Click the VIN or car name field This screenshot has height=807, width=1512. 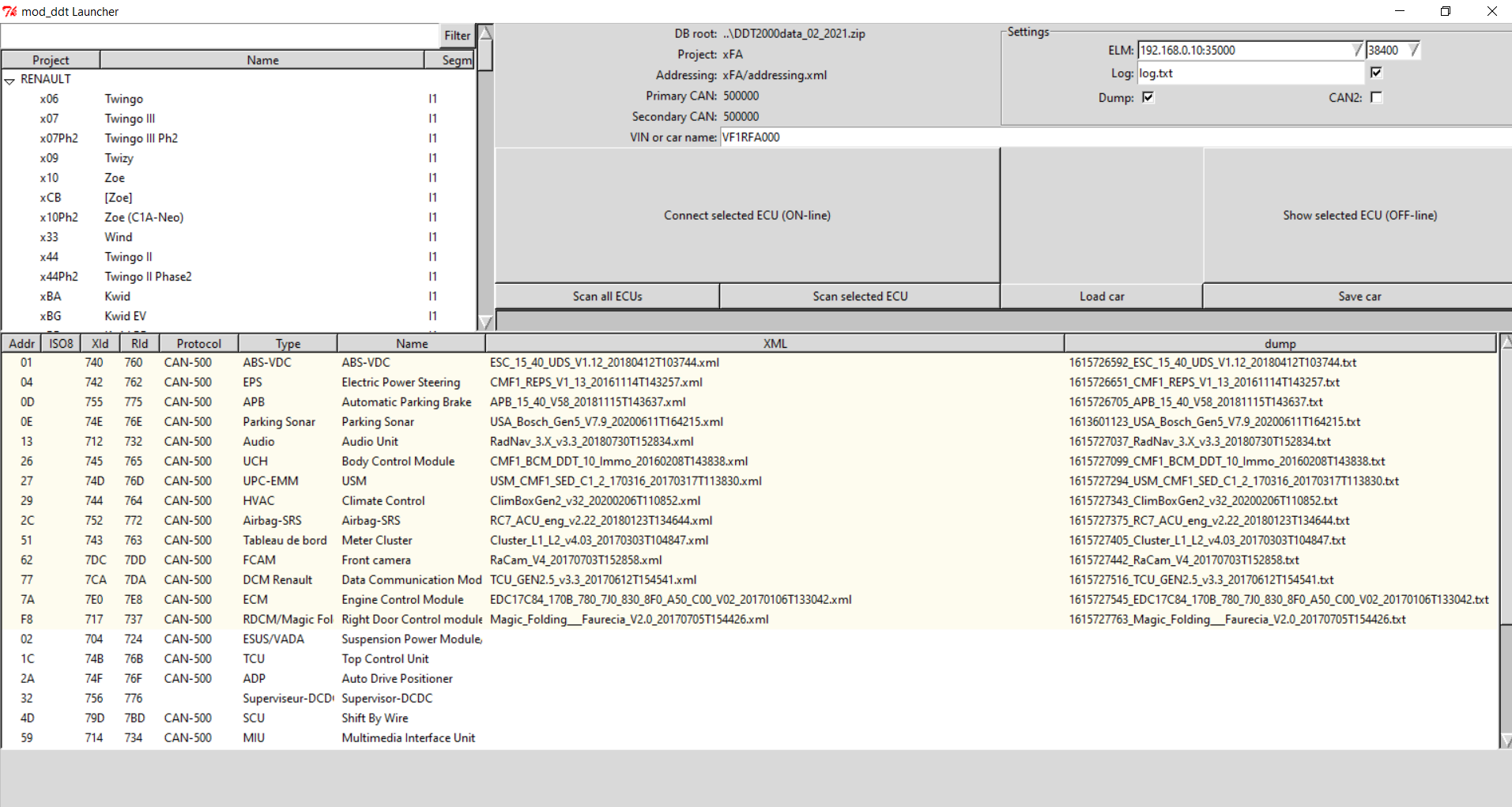1115,137
